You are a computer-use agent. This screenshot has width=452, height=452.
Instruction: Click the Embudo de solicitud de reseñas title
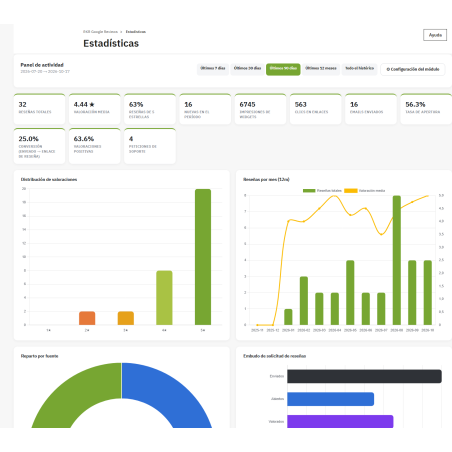pos(274,356)
